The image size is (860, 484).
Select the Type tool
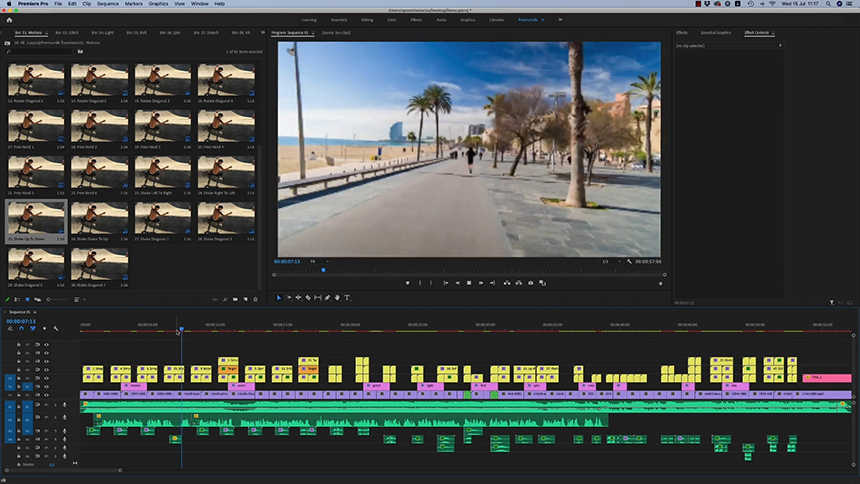click(x=347, y=297)
